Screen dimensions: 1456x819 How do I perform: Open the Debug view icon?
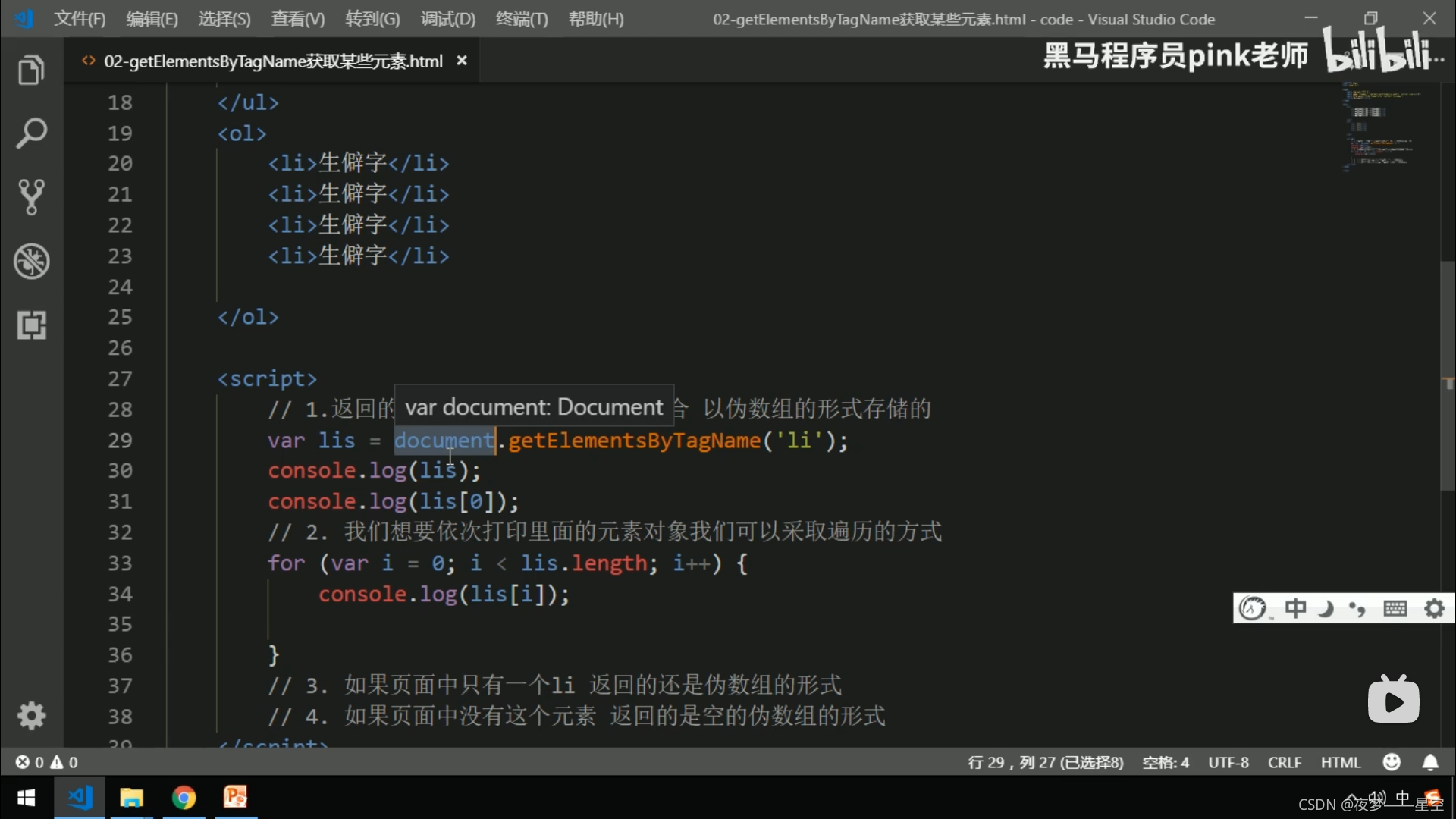click(x=31, y=261)
